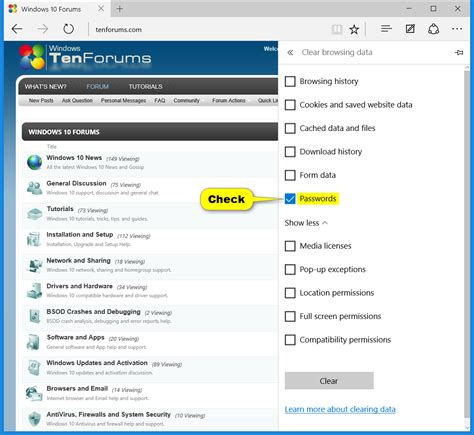474x435 pixels.
Task: Open the Installation and Setup forum
Action: (80, 235)
